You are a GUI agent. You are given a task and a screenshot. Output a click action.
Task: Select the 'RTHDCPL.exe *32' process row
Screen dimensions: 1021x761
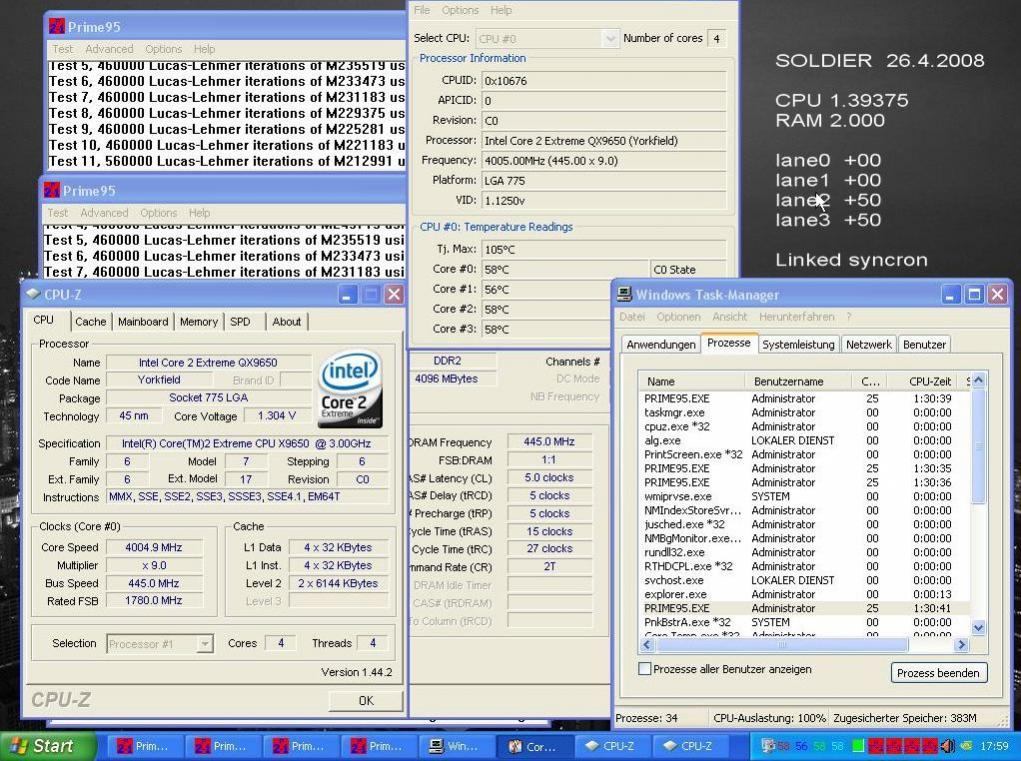tap(806, 566)
